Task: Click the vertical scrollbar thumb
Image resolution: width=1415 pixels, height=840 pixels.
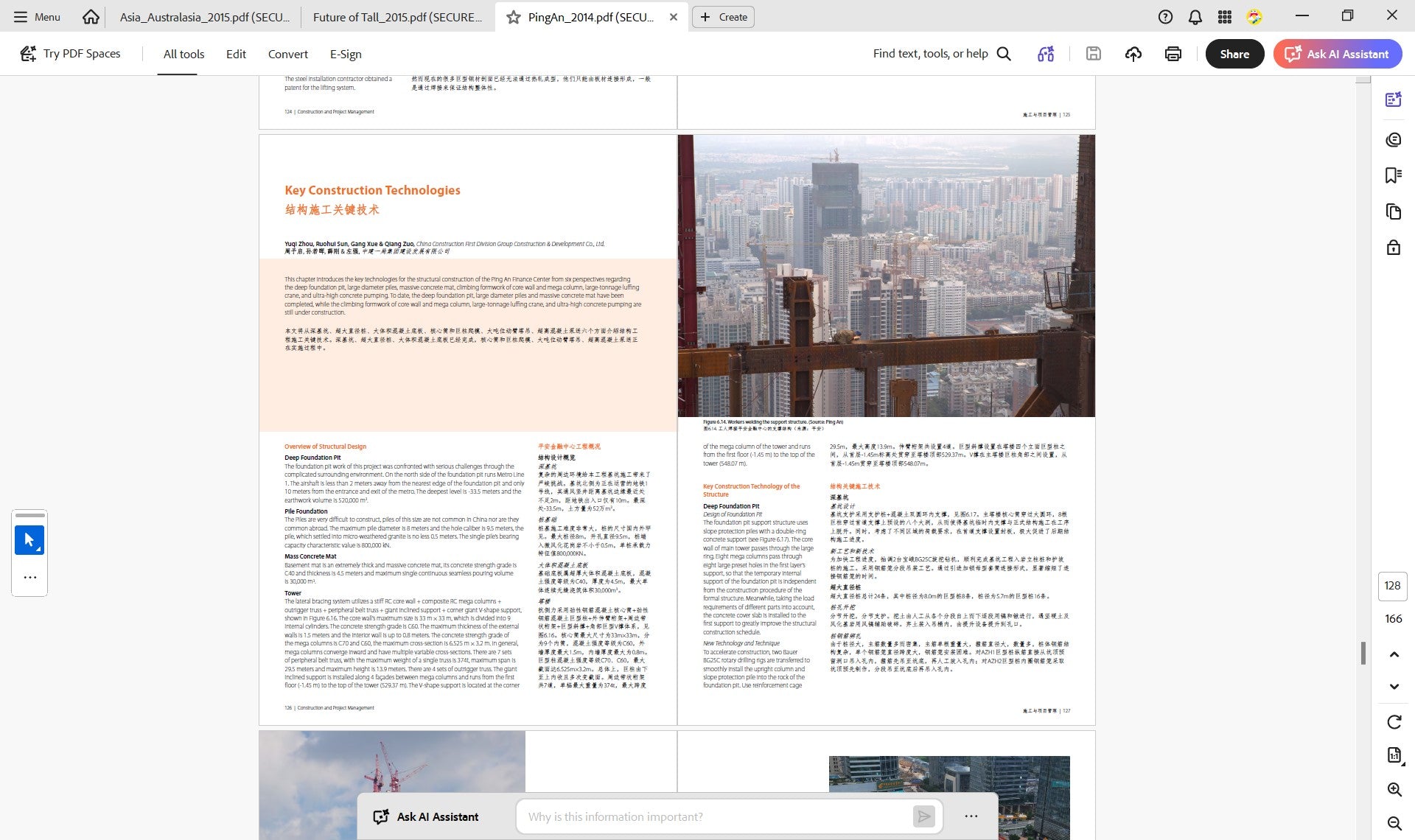Action: [1363, 653]
